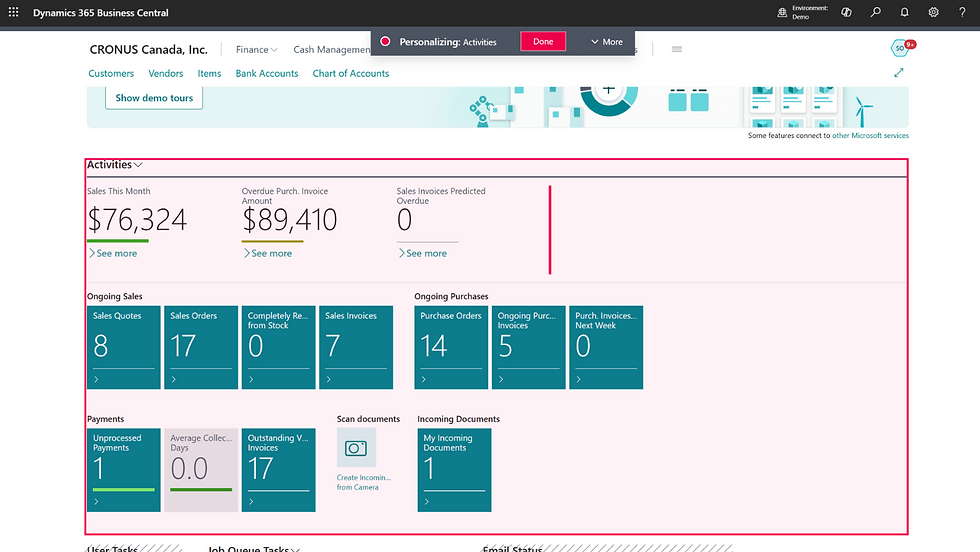Go to Bank Accounts
Image resolution: width=980 pixels, height=552 pixels.
[x=267, y=73]
